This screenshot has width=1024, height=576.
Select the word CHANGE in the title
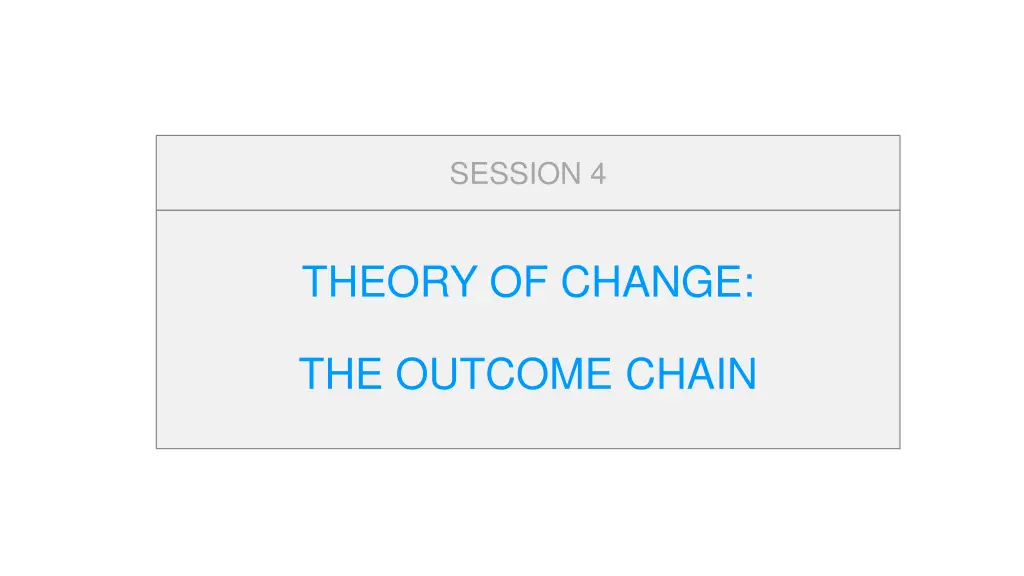tap(650, 281)
